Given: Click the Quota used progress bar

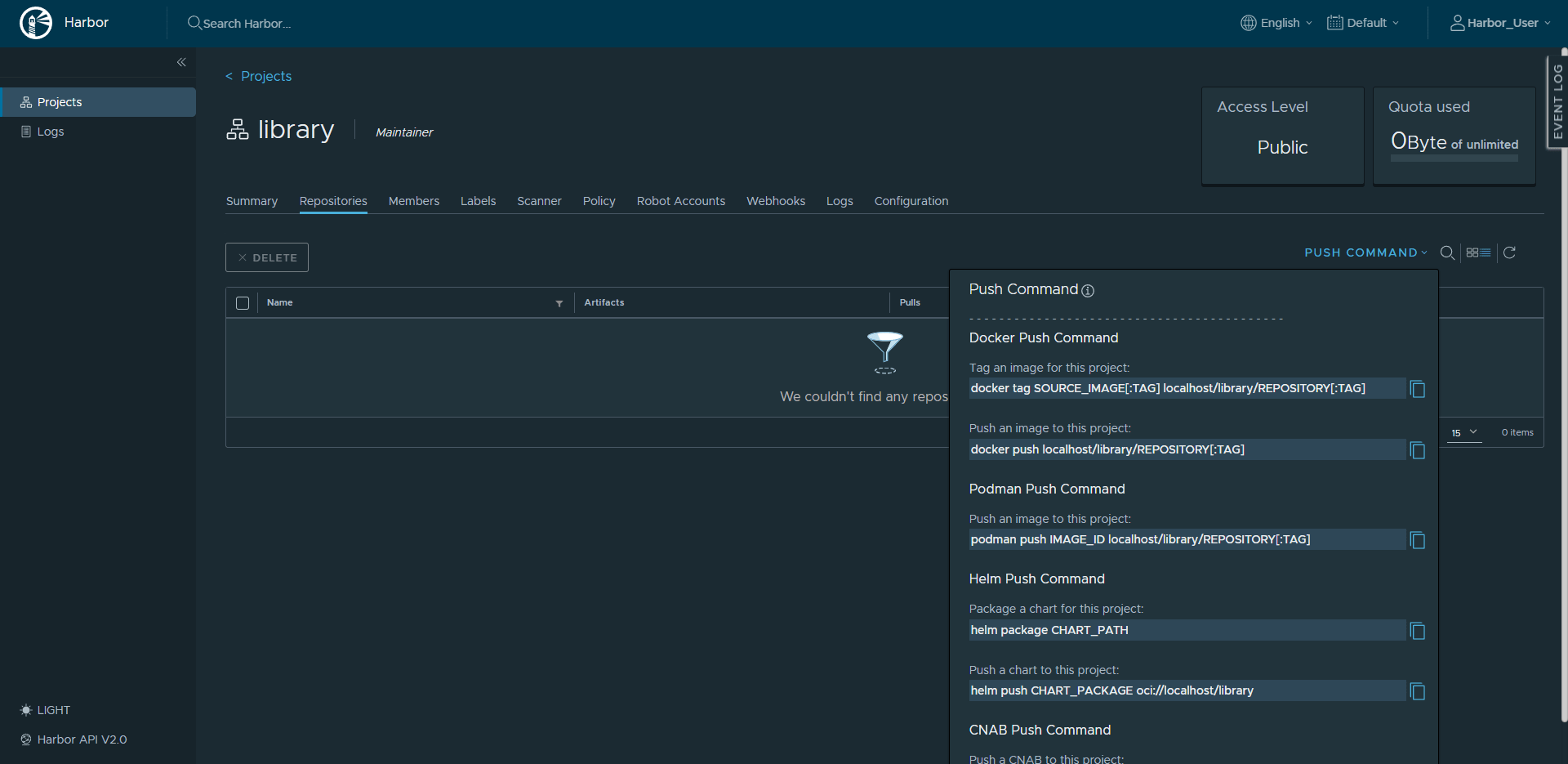Looking at the screenshot, I should pos(1454,159).
